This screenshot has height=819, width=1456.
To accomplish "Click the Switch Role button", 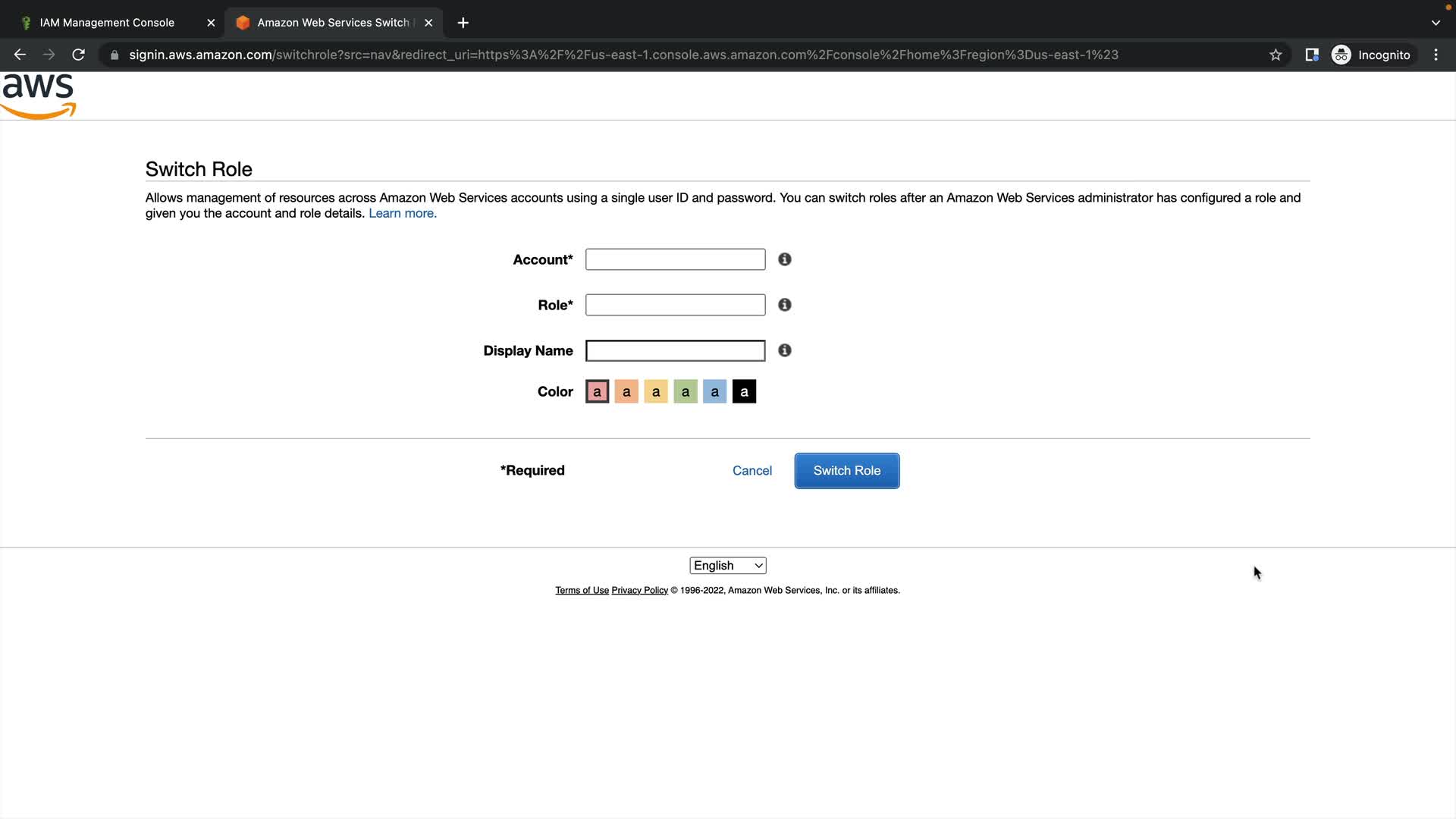I will [846, 471].
